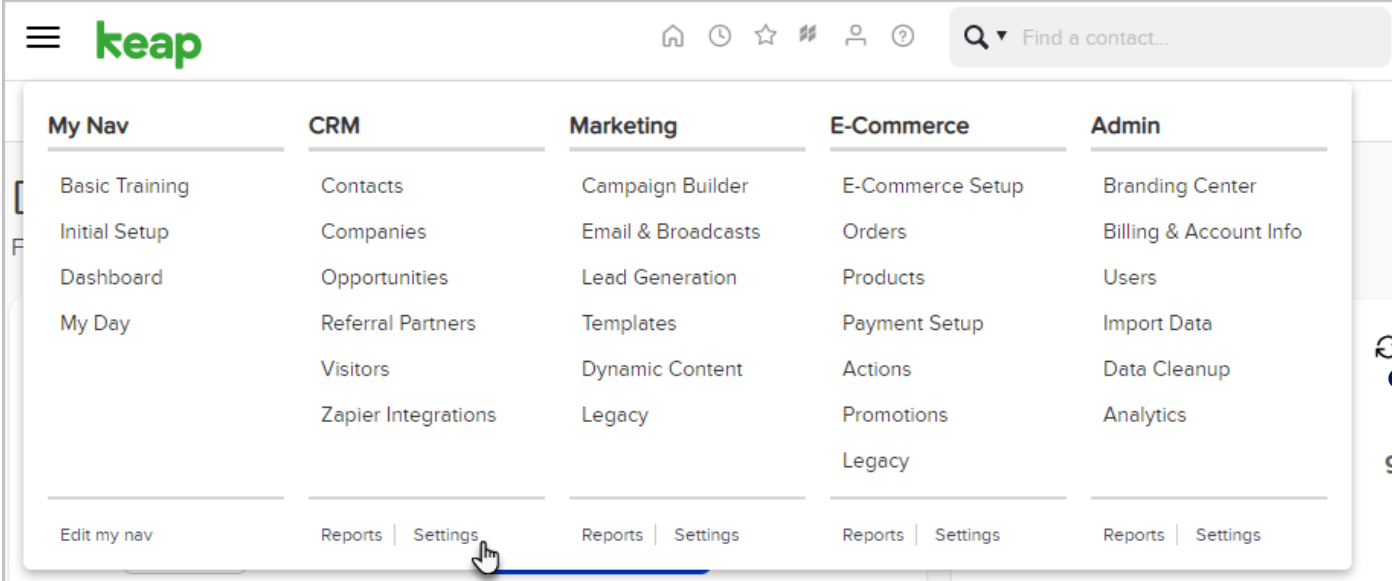
Task: Click the Keap logo
Action: pos(148,43)
